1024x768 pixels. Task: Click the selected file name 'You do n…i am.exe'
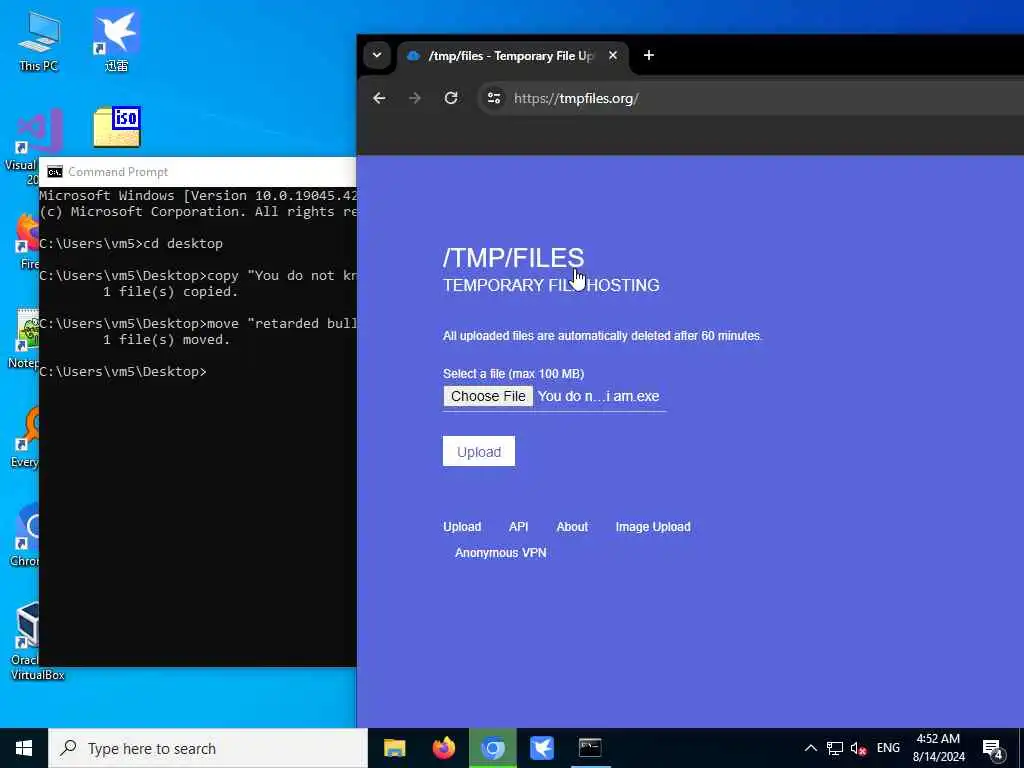coord(598,396)
